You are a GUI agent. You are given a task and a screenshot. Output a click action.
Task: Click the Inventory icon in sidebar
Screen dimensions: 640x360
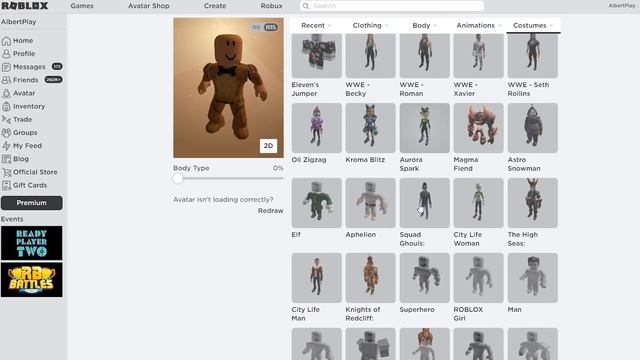pos(6,106)
